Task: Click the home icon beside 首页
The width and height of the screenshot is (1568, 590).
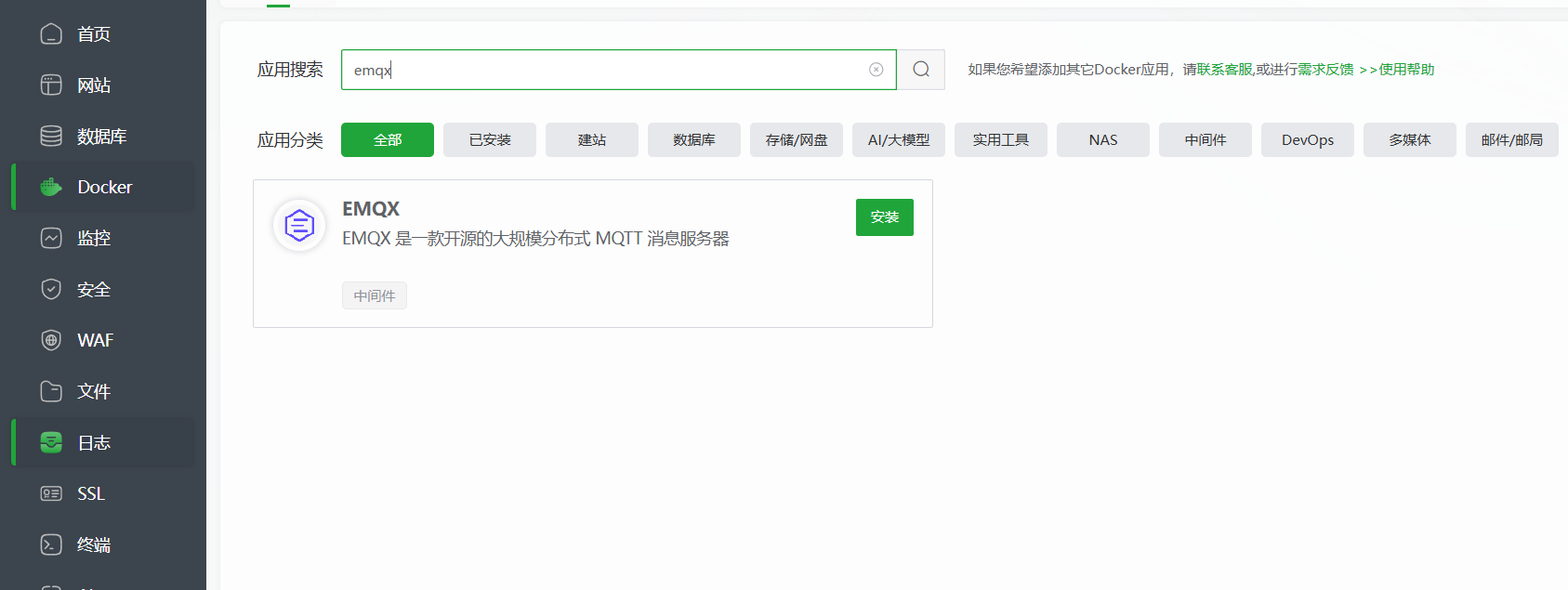Action: pyautogui.click(x=51, y=34)
